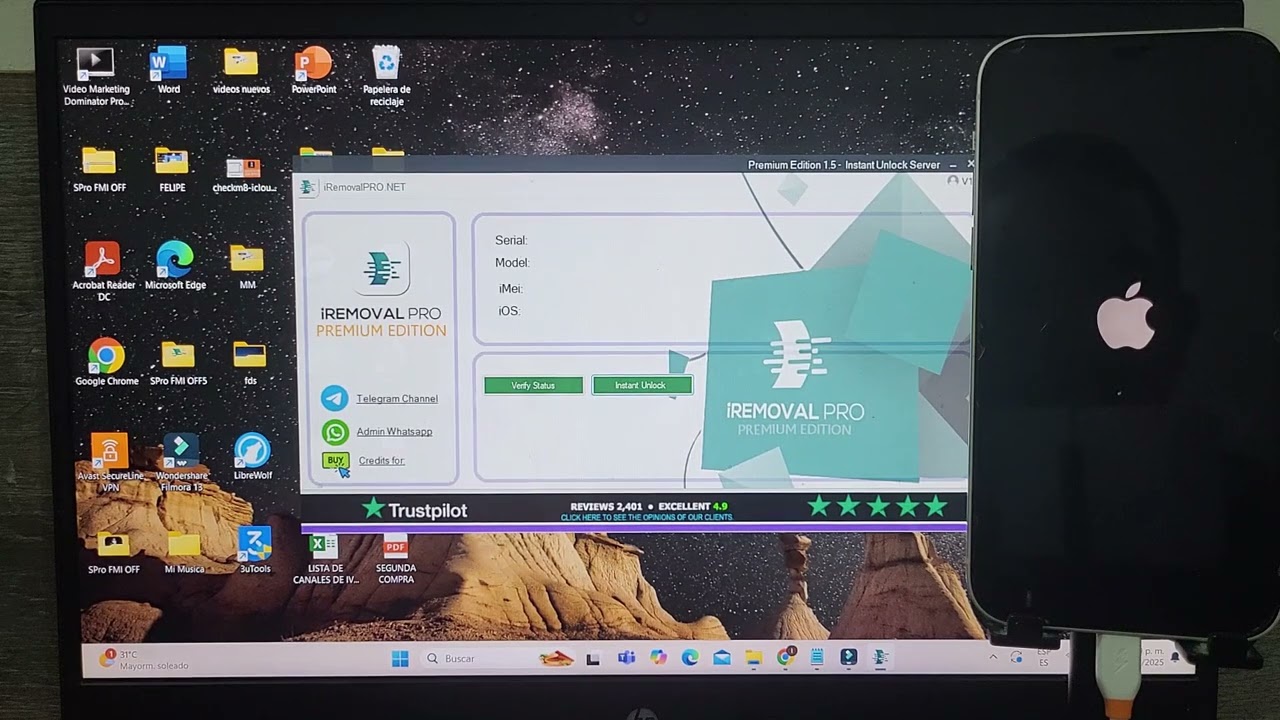Image resolution: width=1280 pixels, height=720 pixels.
Task: Open the weather widget showing 31°C
Action: tap(143, 659)
